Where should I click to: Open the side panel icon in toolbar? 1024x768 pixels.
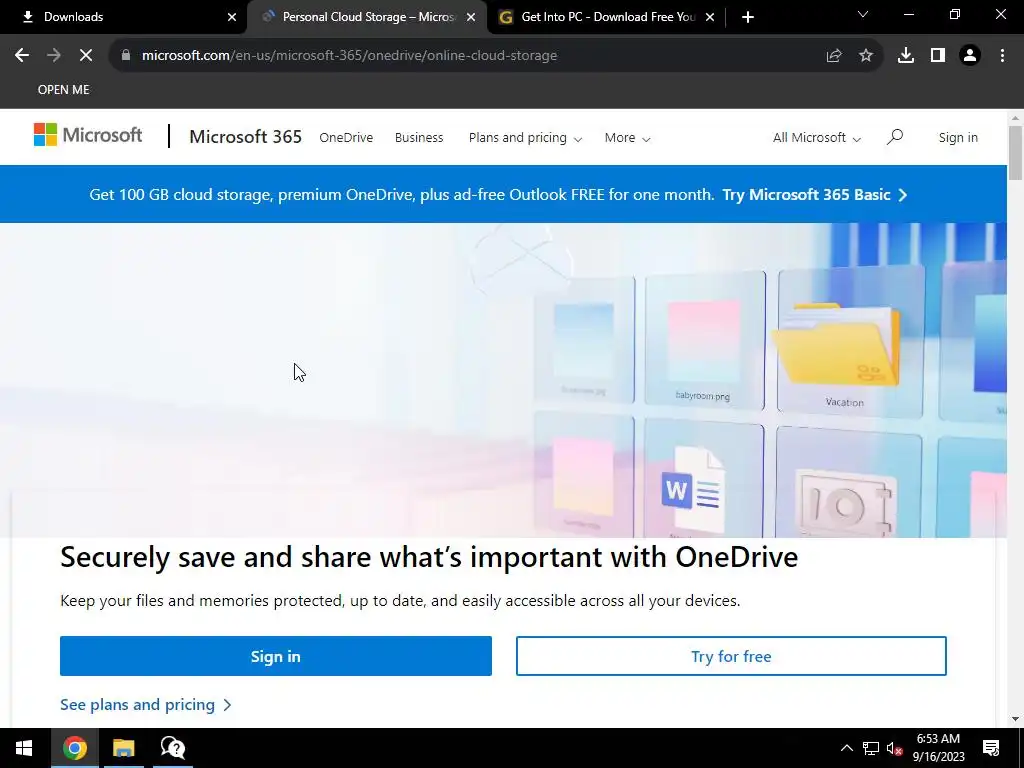pos(938,56)
